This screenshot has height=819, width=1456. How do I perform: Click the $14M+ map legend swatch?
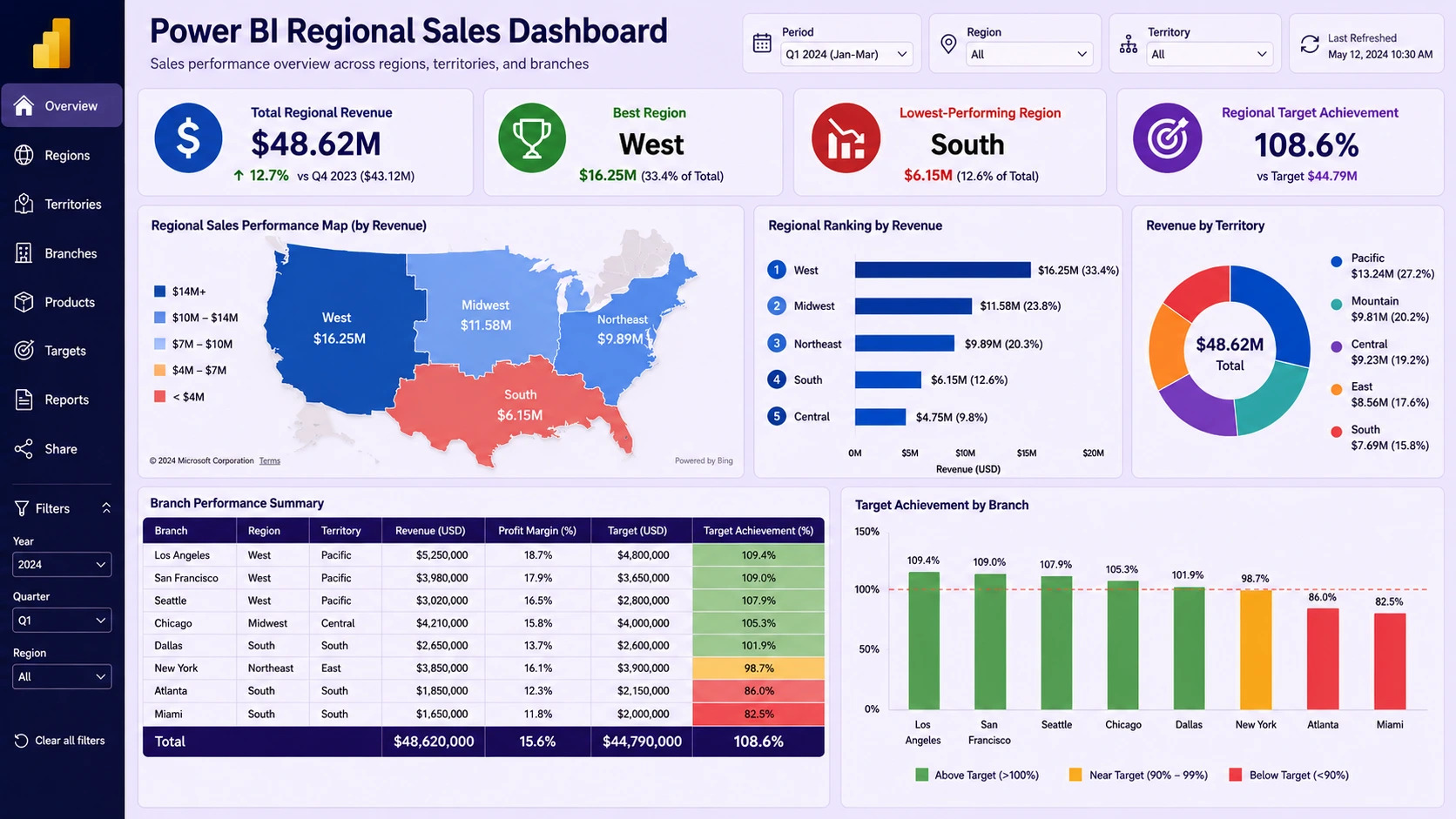(x=159, y=292)
